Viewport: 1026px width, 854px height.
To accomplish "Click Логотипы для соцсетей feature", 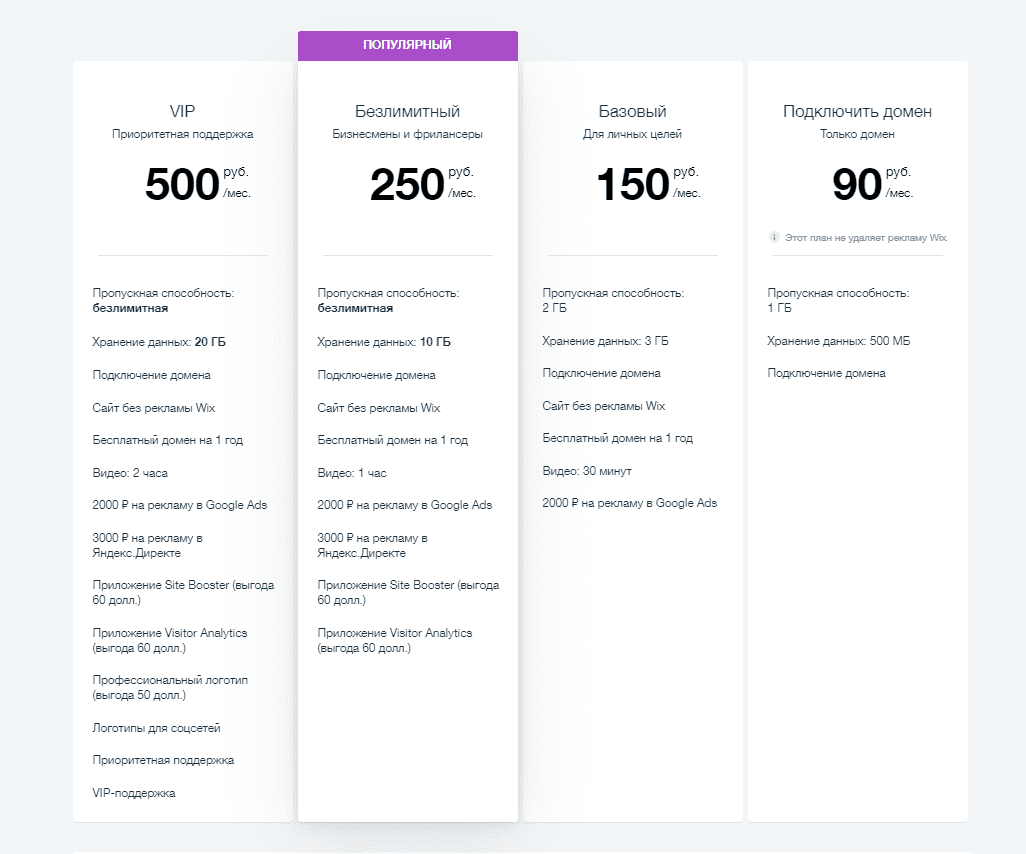I will [156, 728].
